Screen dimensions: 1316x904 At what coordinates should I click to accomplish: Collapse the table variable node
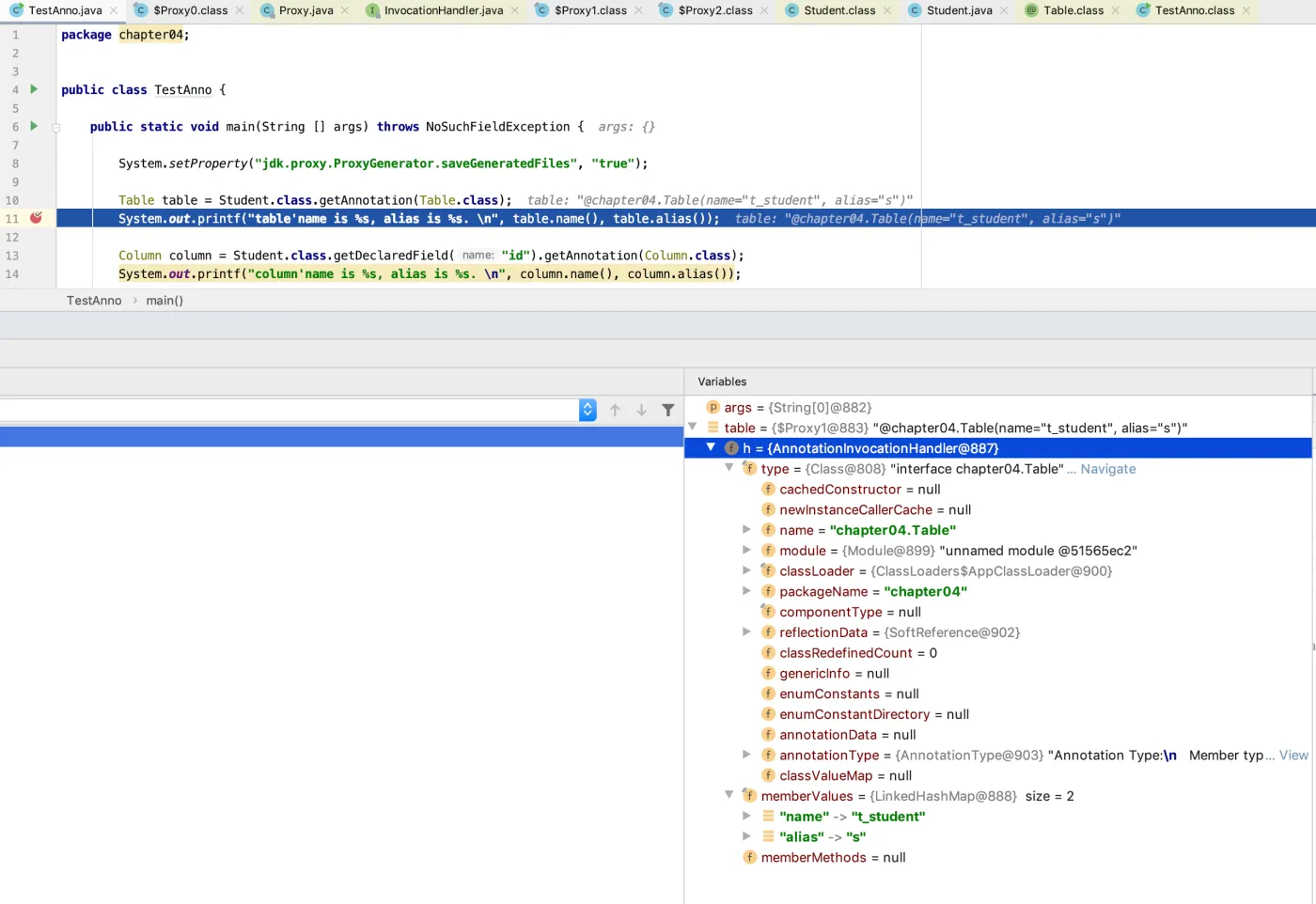tap(693, 427)
